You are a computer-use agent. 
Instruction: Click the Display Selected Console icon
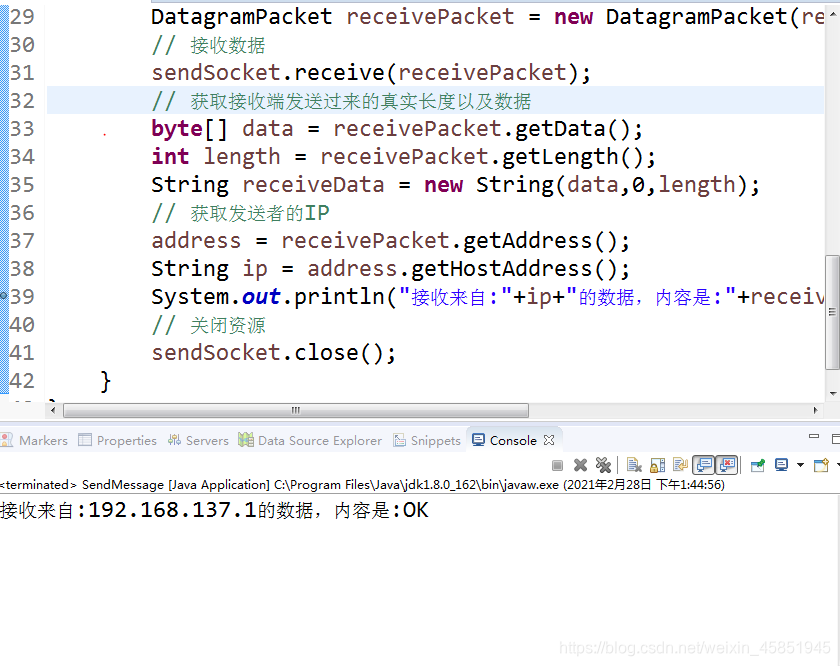coord(782,465)
